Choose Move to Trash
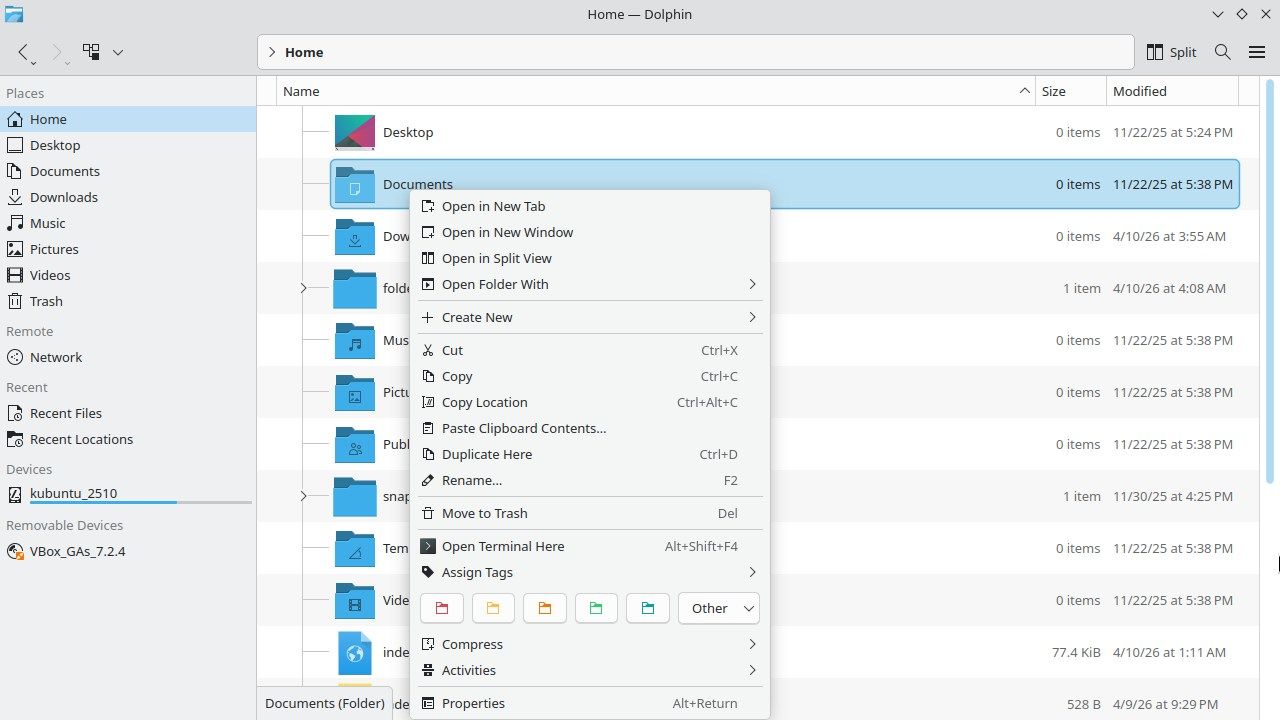This screenshot has height=720, width=1280. tap(590, 513)
